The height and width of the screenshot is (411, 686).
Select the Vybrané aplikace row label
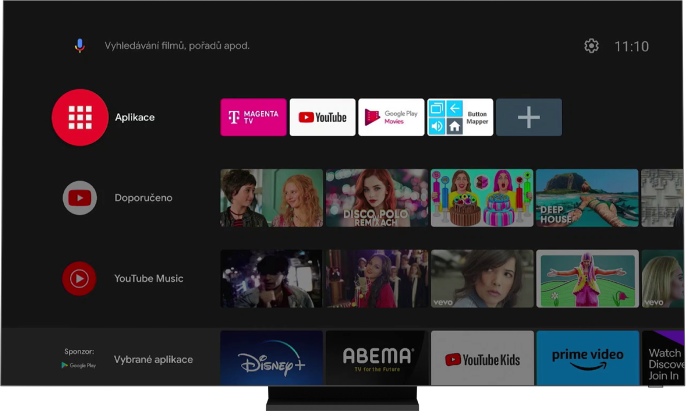pos(154,359)
